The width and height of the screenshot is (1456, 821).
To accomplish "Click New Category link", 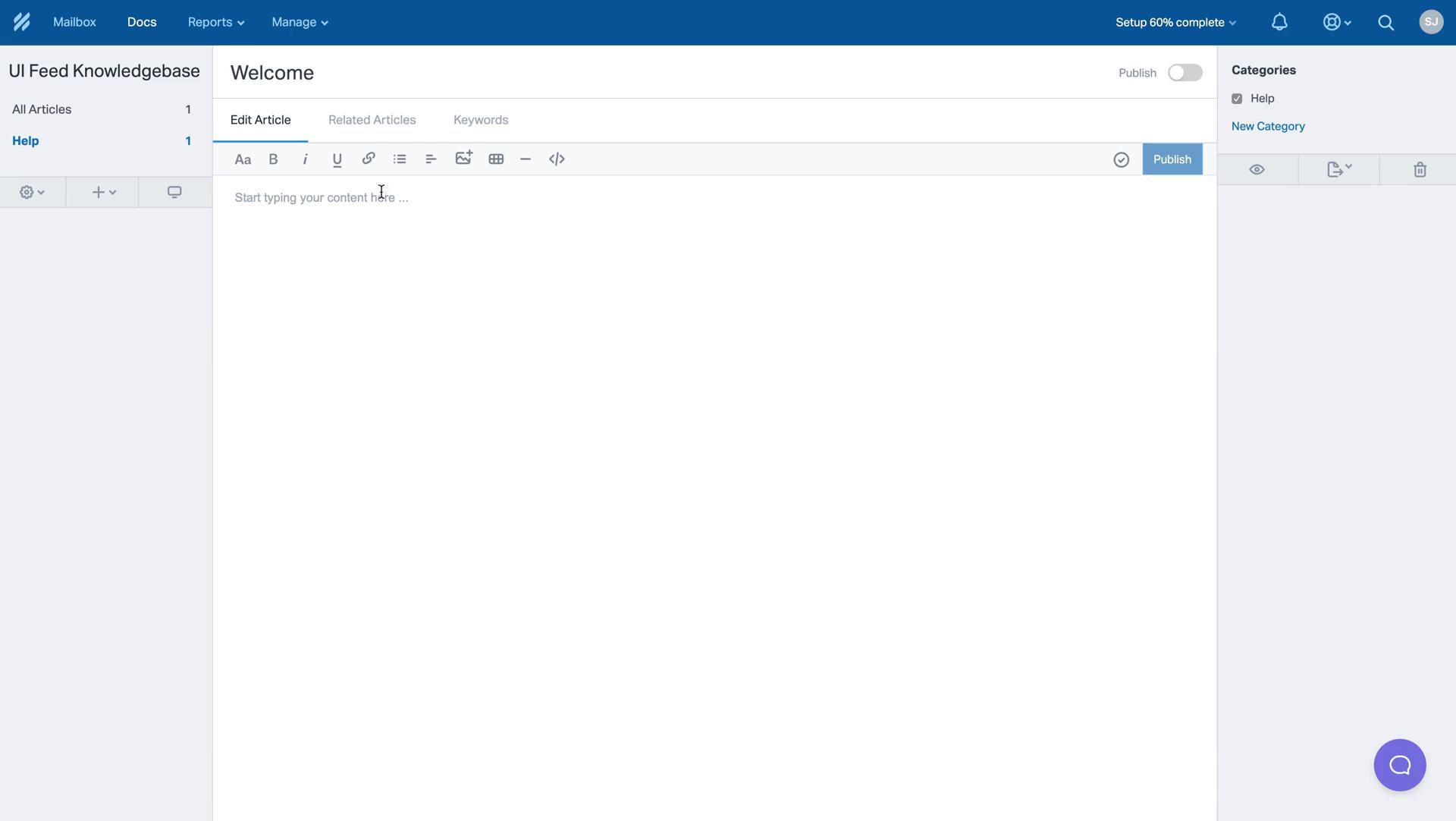I will pos(1268,126).
